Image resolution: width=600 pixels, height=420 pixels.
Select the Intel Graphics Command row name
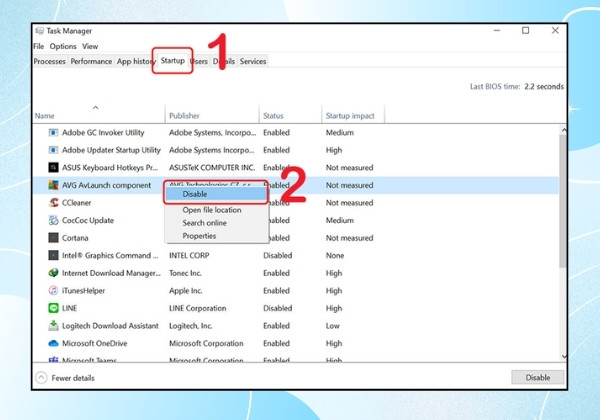pos(110,256)
